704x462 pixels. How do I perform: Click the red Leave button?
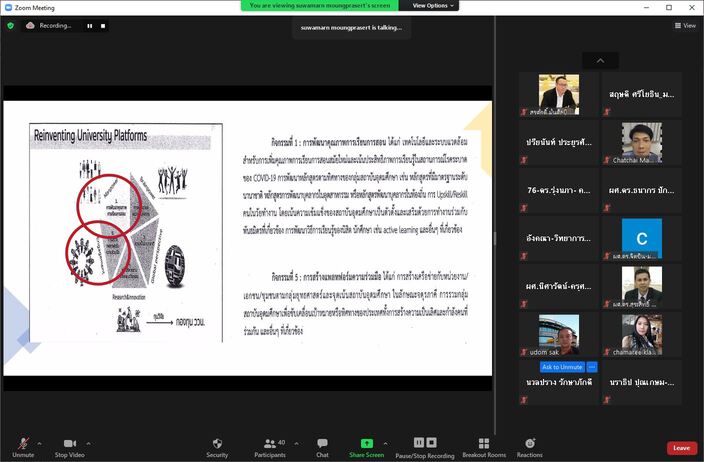point(682,448)
